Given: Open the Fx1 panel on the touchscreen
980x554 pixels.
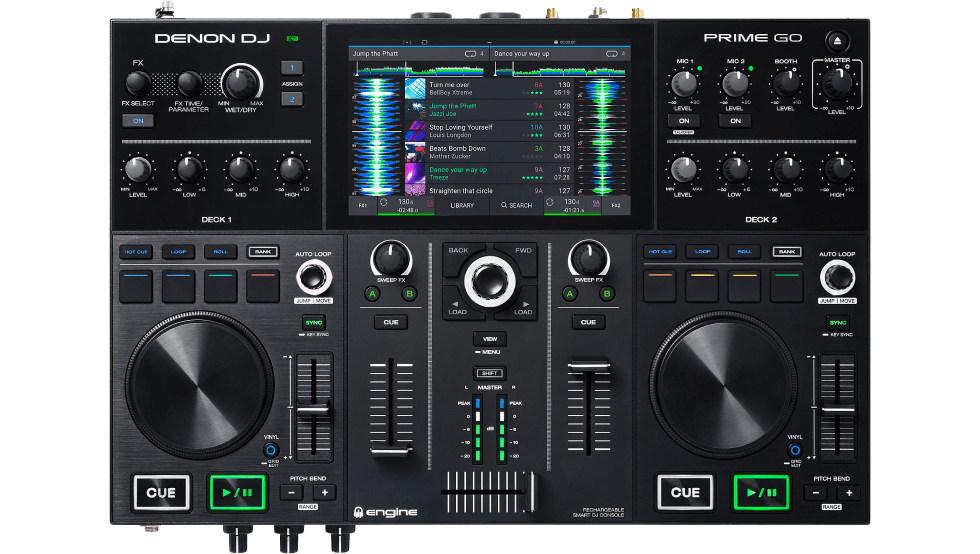Looking at the screenshot, I should (x=364, y=205).
